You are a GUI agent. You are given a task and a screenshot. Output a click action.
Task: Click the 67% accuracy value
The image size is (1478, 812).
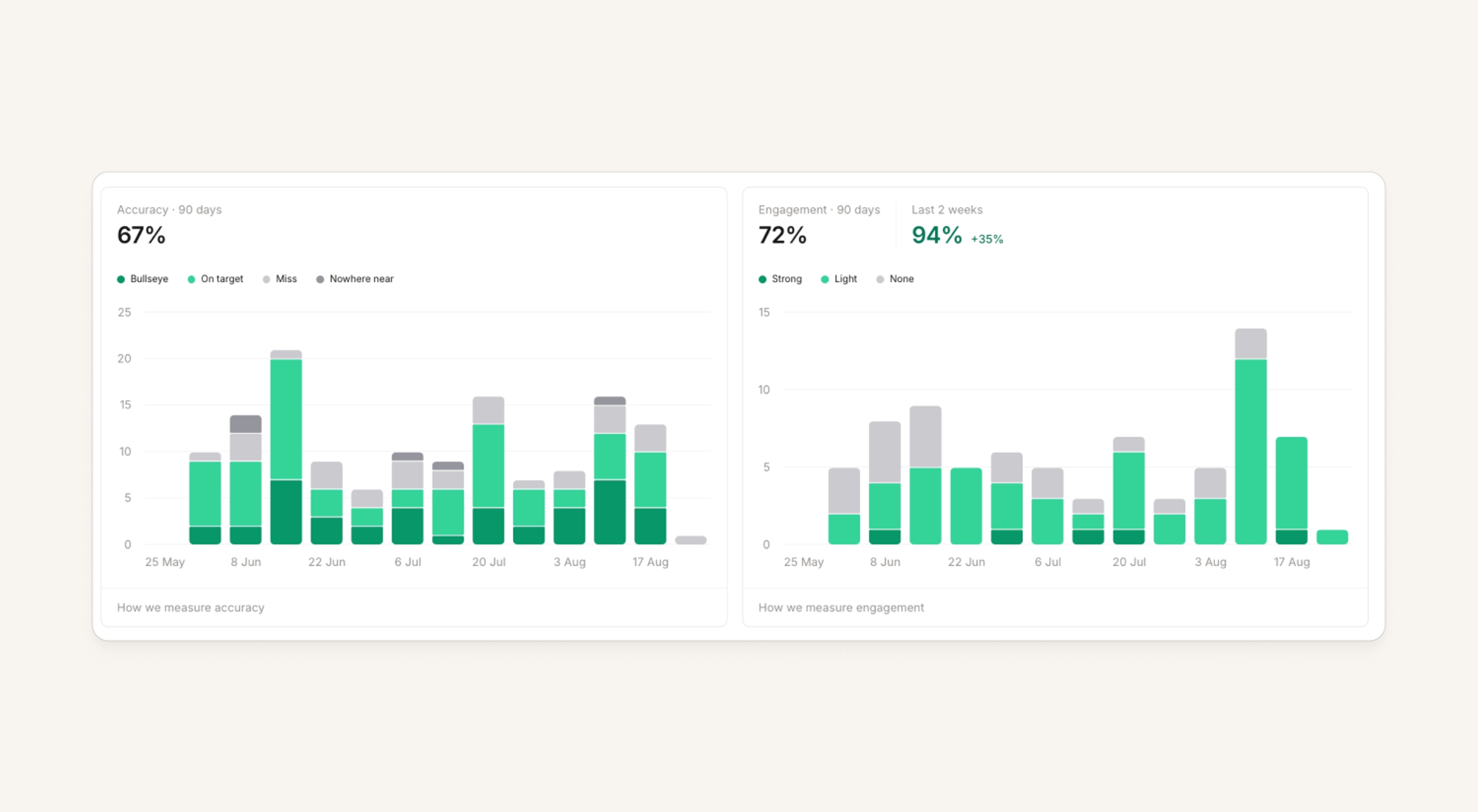coord(141,235)
